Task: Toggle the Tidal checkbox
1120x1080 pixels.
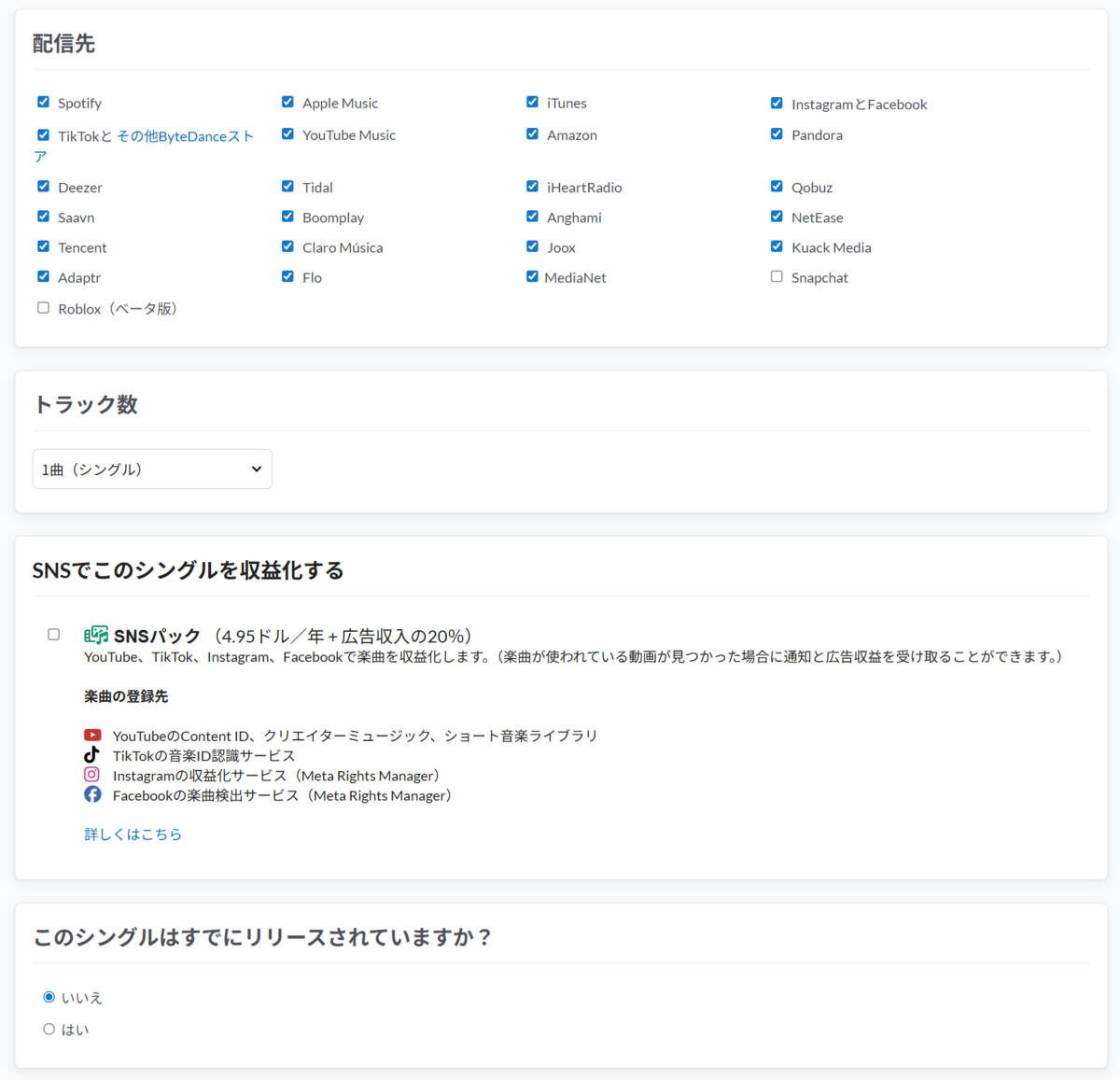Action: [287, 186]
